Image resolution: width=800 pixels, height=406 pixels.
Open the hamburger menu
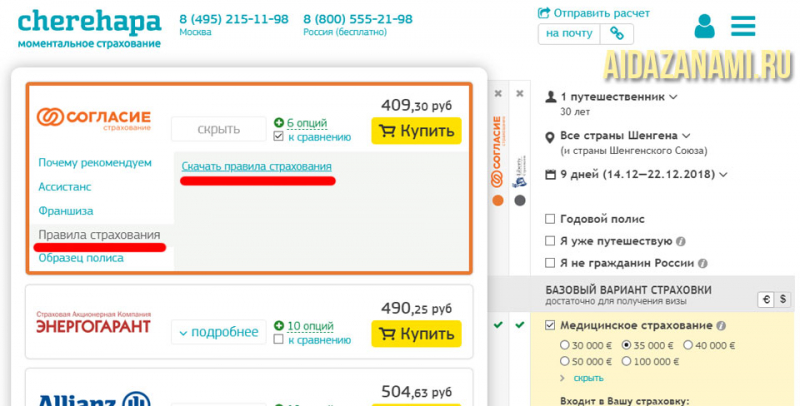pos(743,26)
